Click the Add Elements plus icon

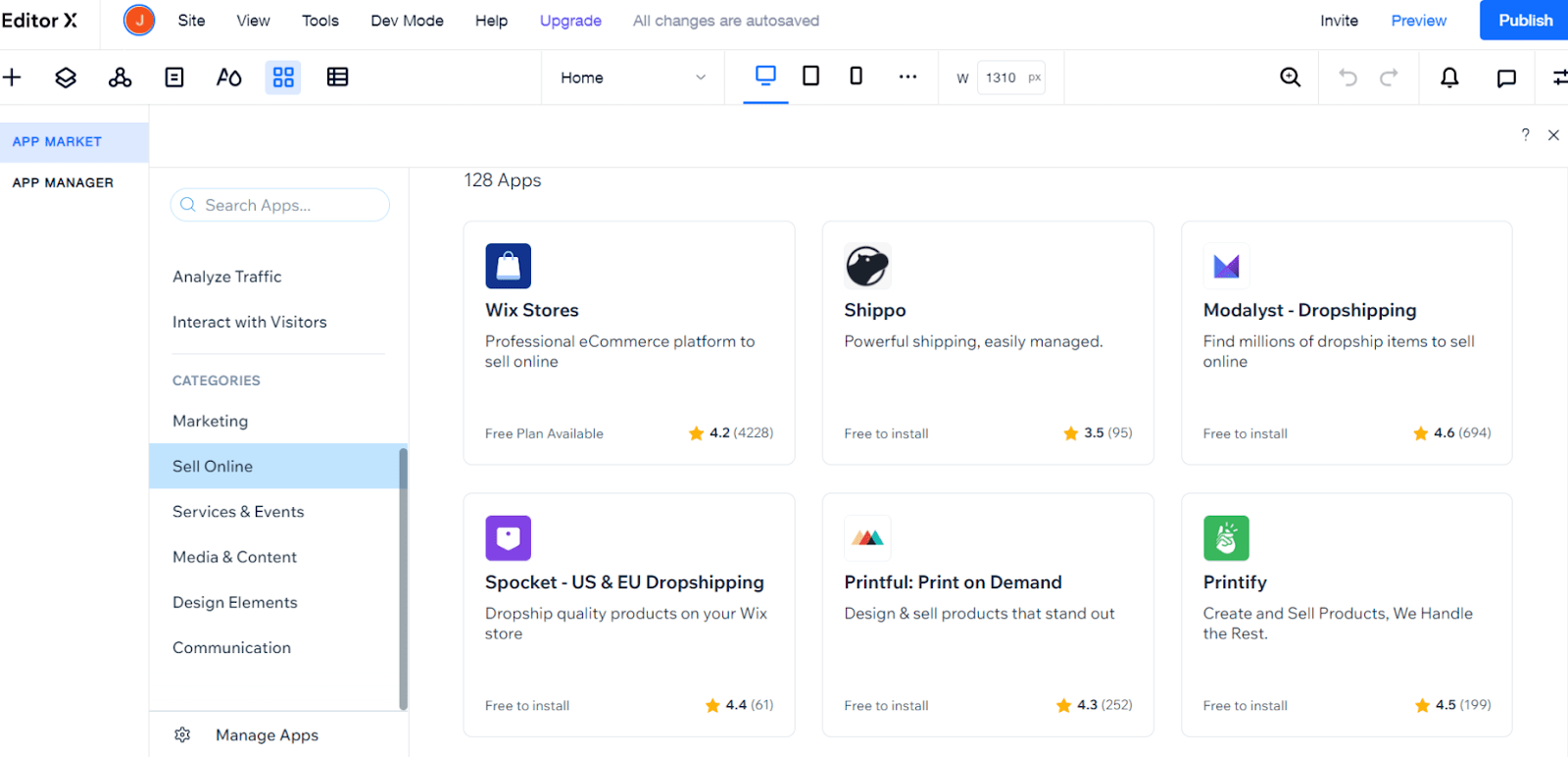(12, 77)
